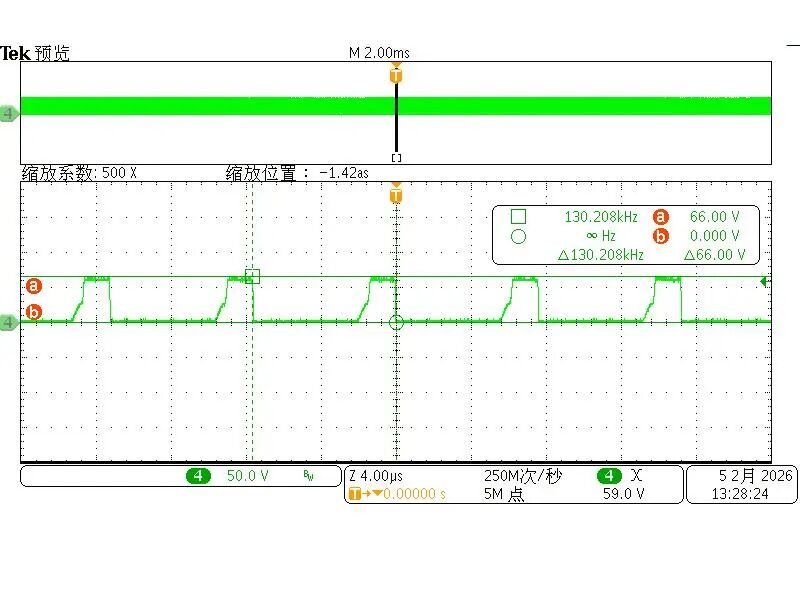Click the 59.0 V trigger level value
This screenshot has height=600, width=800.
point(623,494)
